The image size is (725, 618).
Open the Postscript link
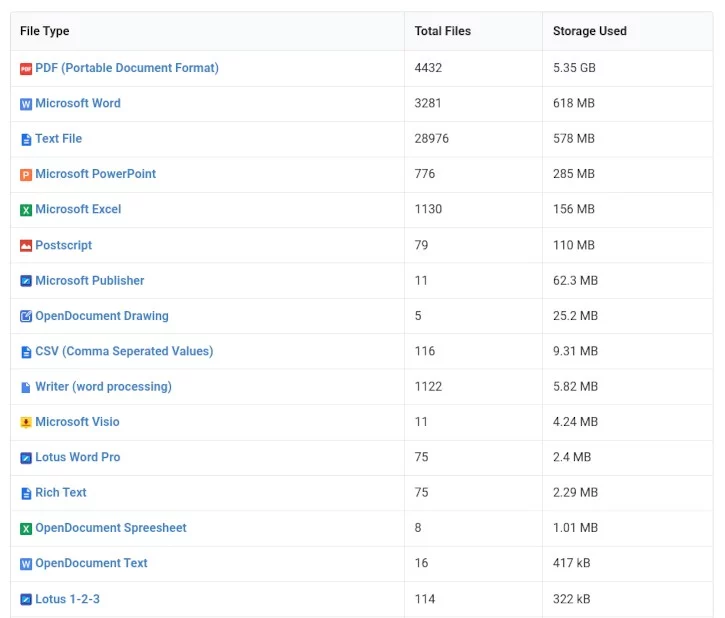(x=63, y=245)
